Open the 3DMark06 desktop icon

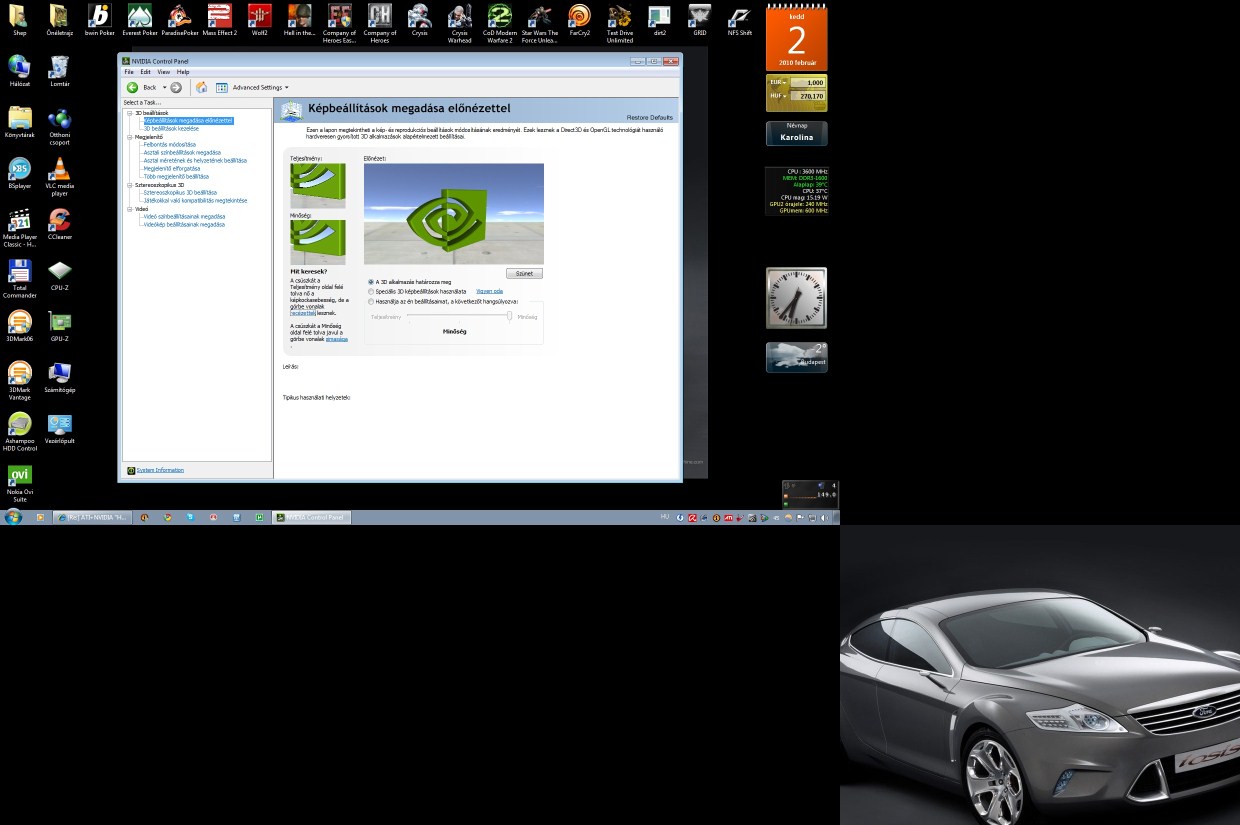(x=20, y=325)
